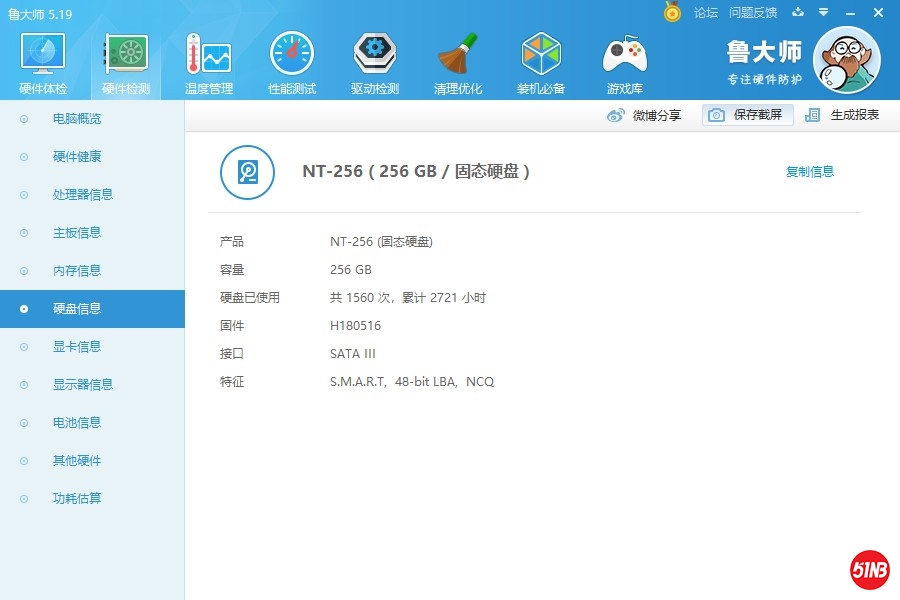
Task: Open the 性能测试 gauge icon
Action: point(291,55)
